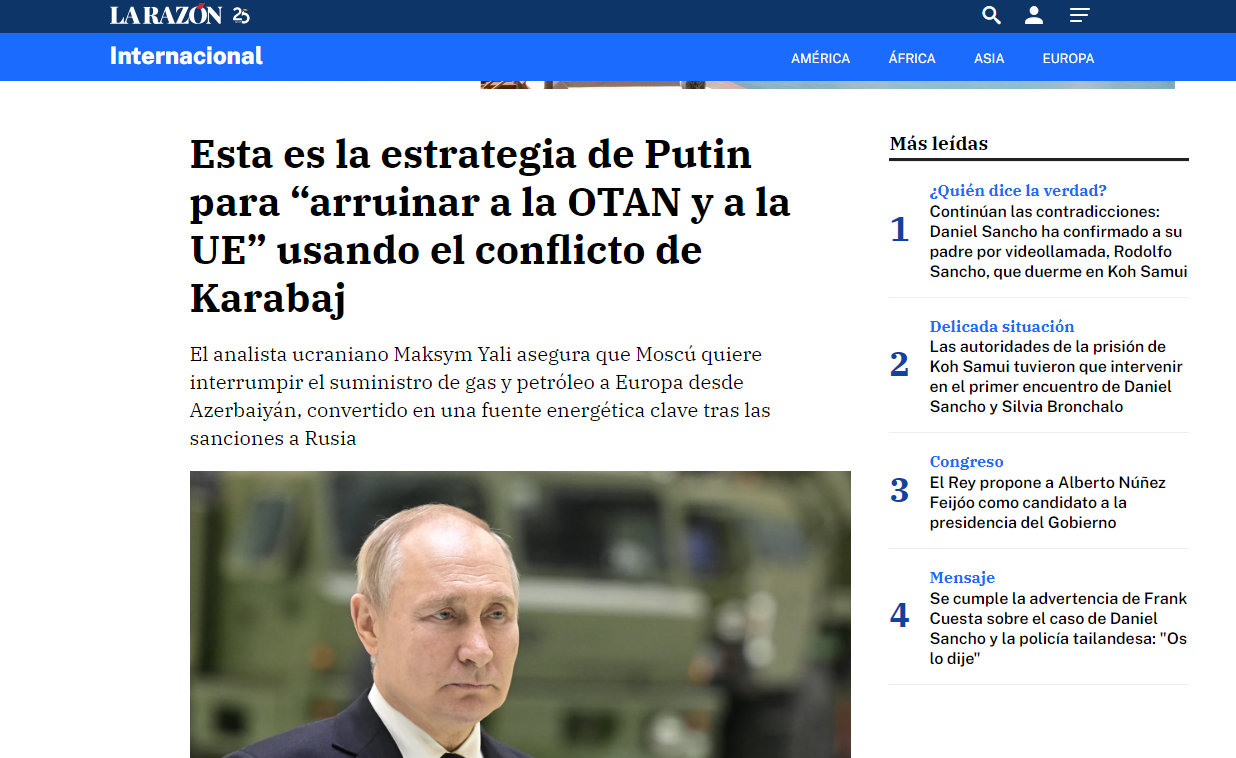Read the Daniel Sancho videollamada story
Viewport: 1236px width, 758px height.
pos(1058,241)
